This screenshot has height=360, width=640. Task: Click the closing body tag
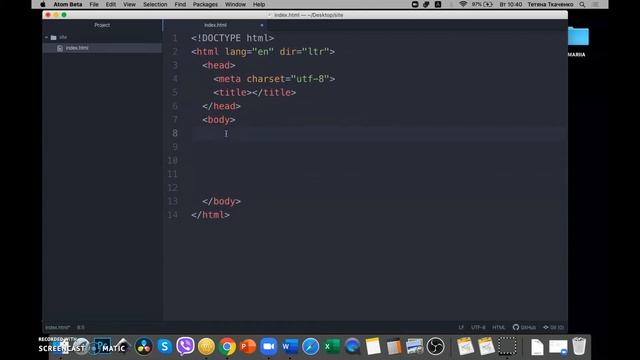[221, 202]
